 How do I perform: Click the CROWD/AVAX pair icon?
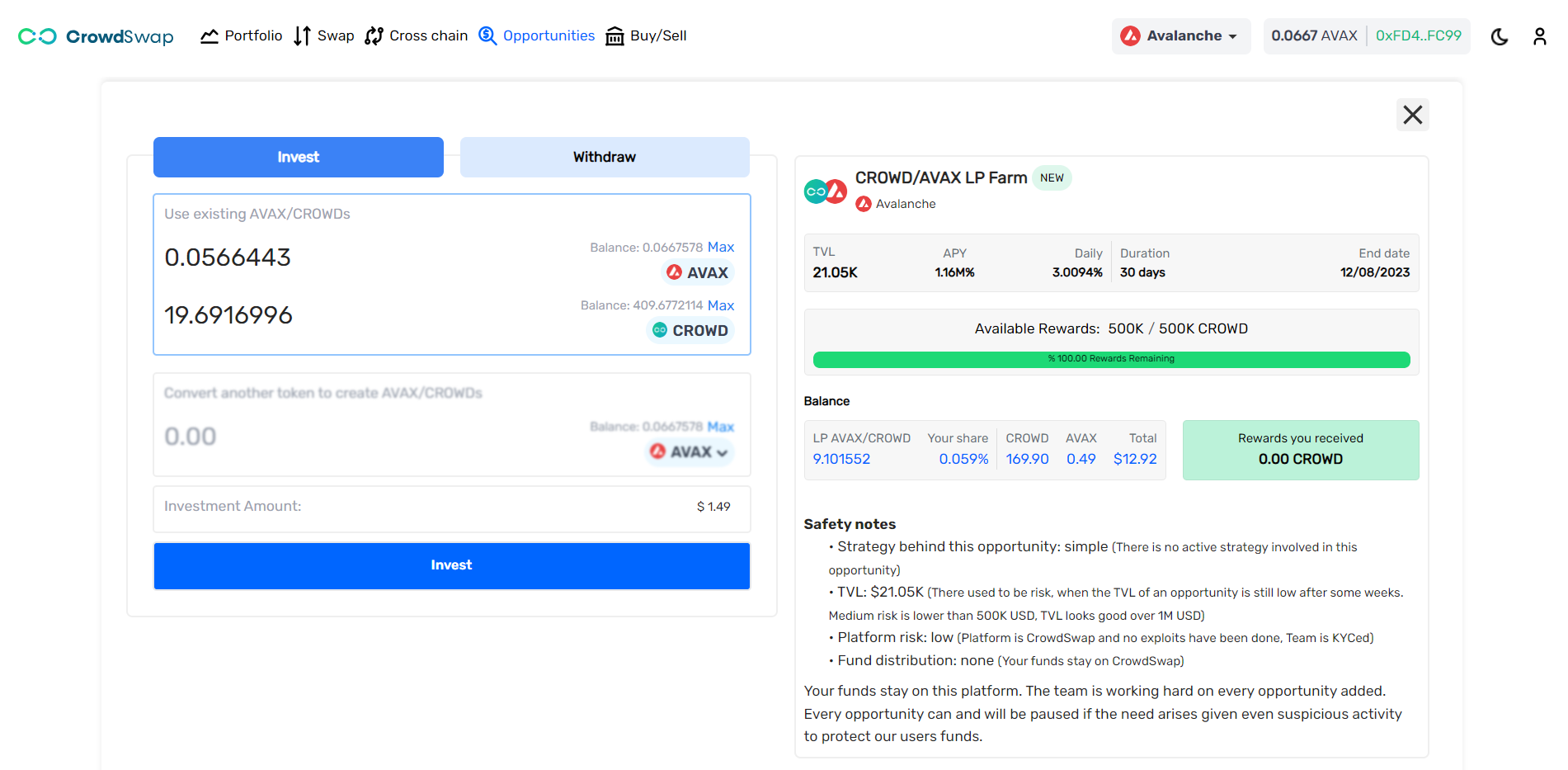pyautogui.click(x=826, y=191)
